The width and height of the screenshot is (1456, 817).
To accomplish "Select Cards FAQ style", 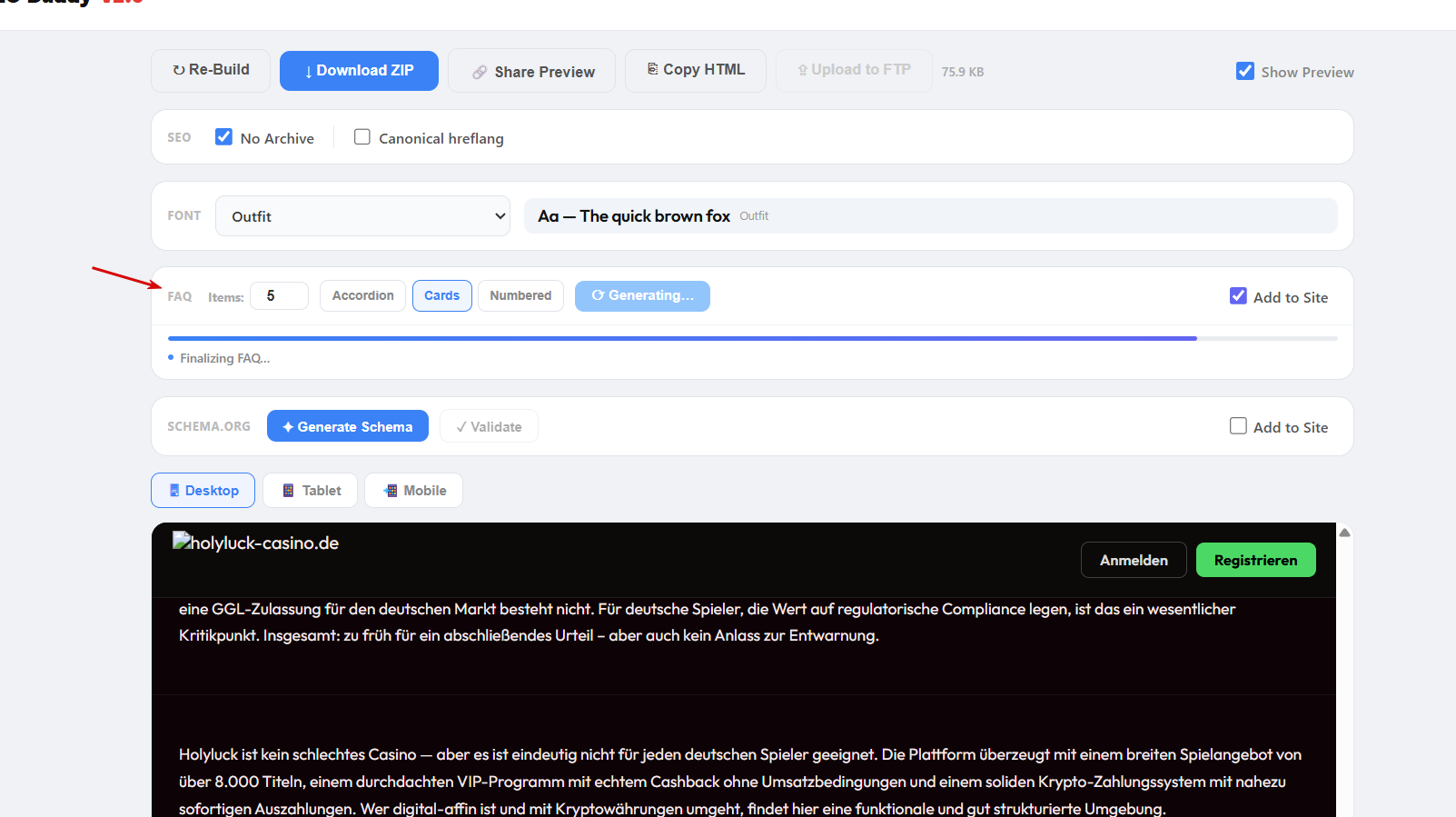I will click(x=442, y=295).
